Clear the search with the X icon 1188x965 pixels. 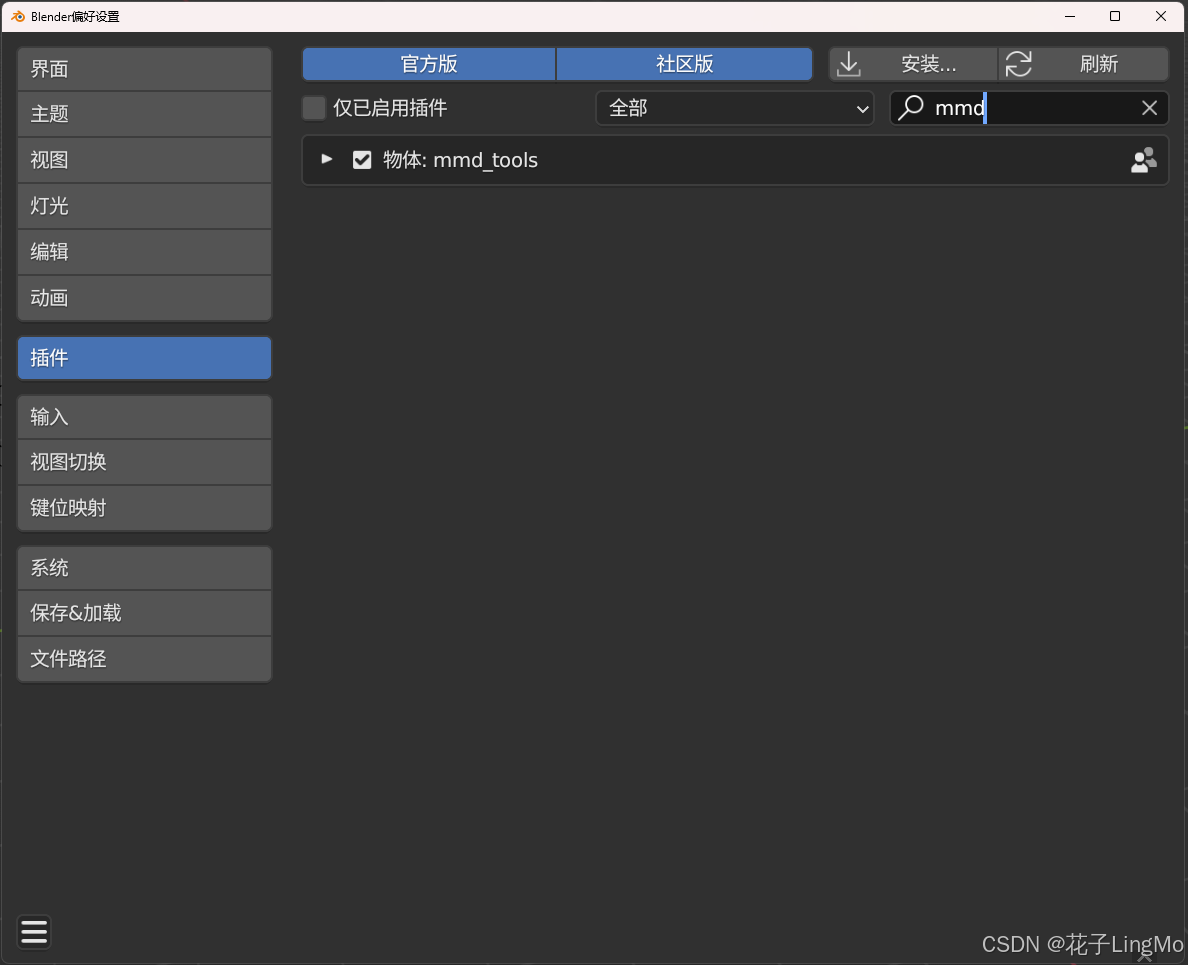pos(1149,108)
